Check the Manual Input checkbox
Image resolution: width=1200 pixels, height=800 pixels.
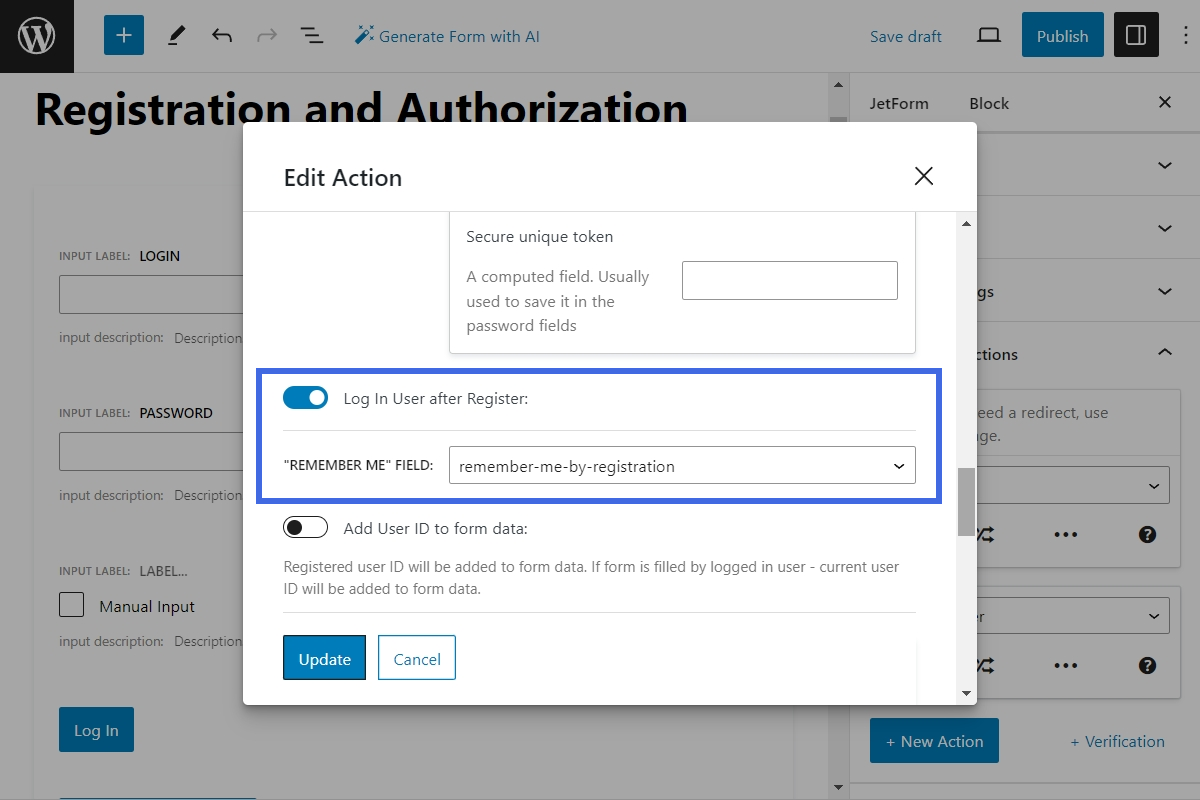[x=72, y=605]
